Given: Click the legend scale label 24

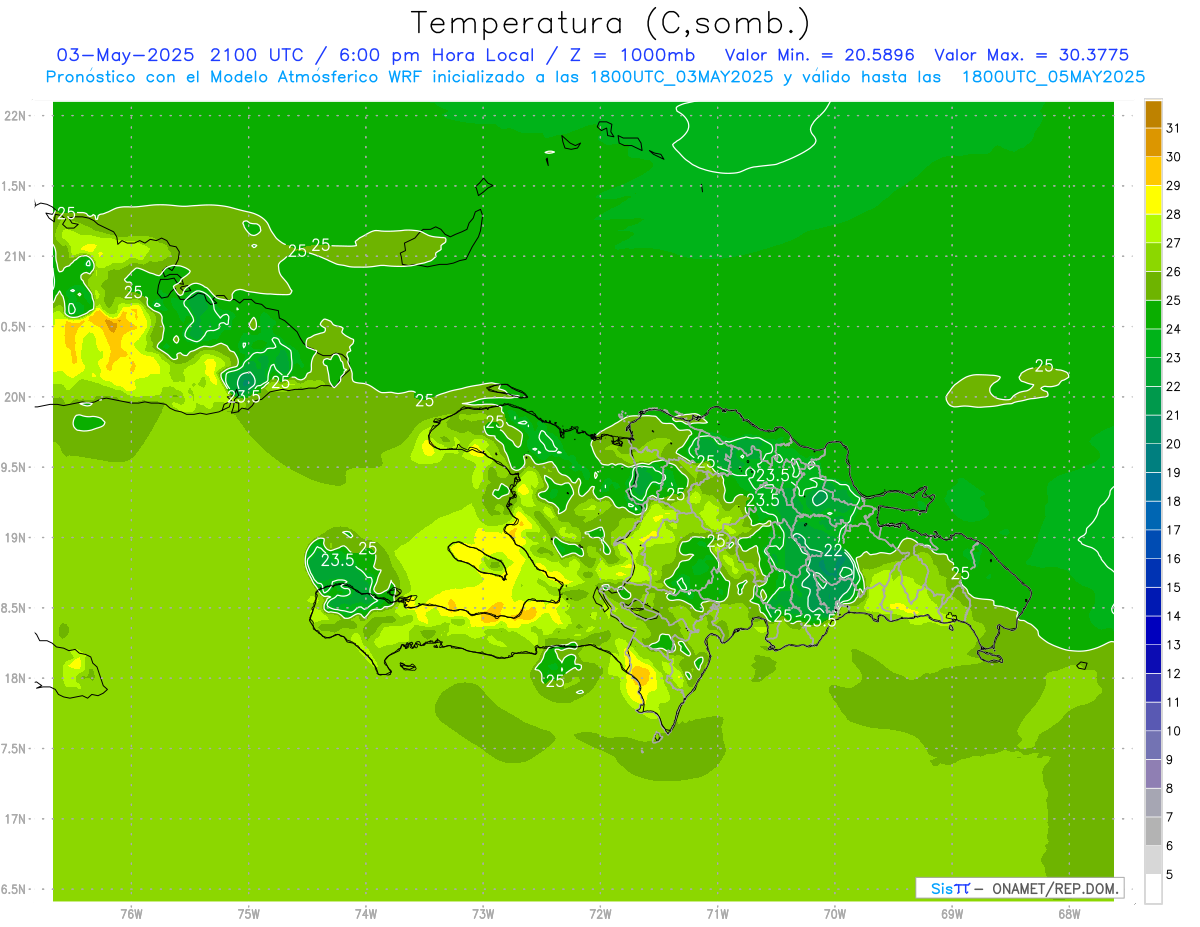Looking at the screenshot, I should (x=1174, y=329).
